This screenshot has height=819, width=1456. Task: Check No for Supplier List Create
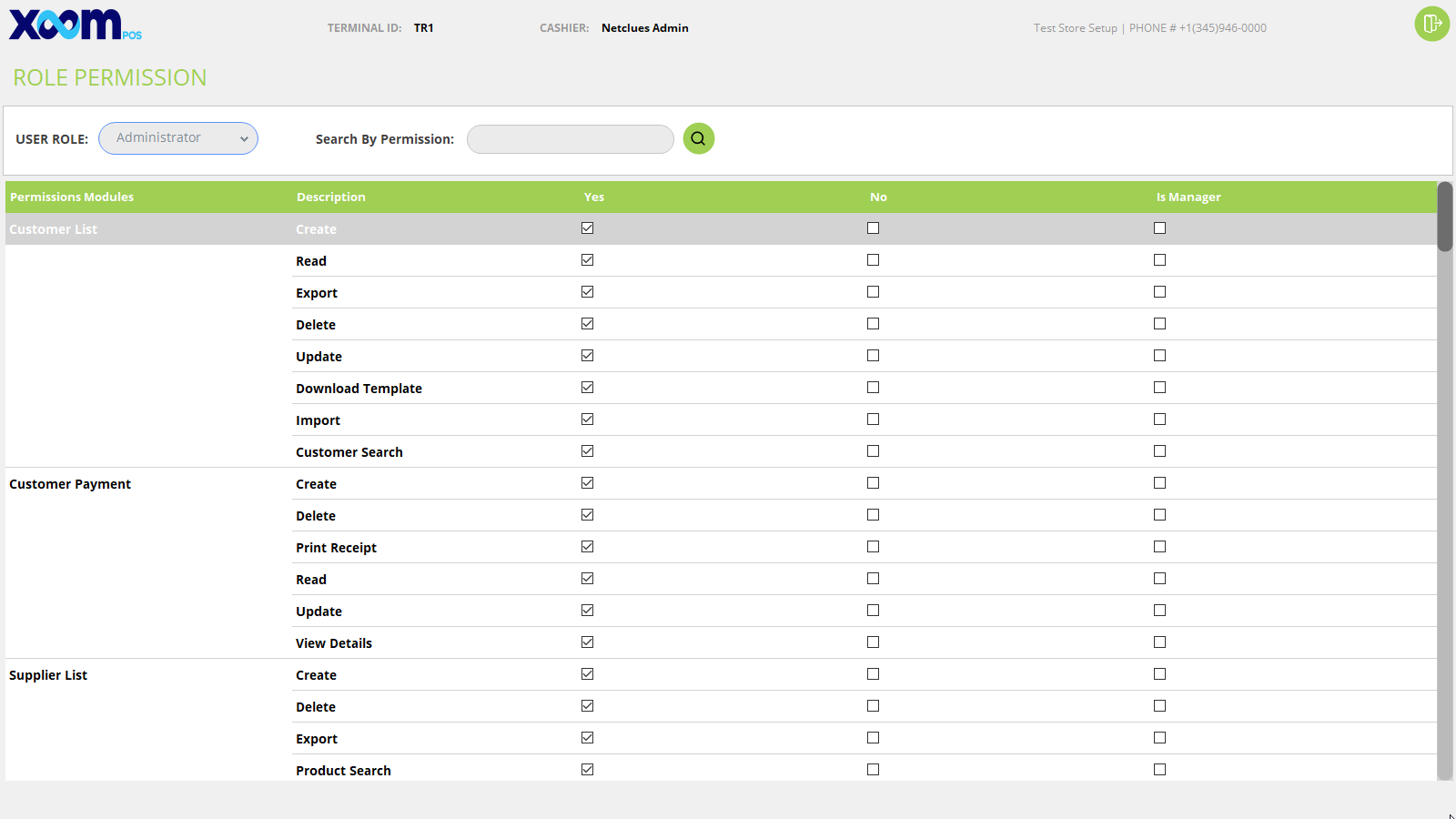tap(874, 674)
